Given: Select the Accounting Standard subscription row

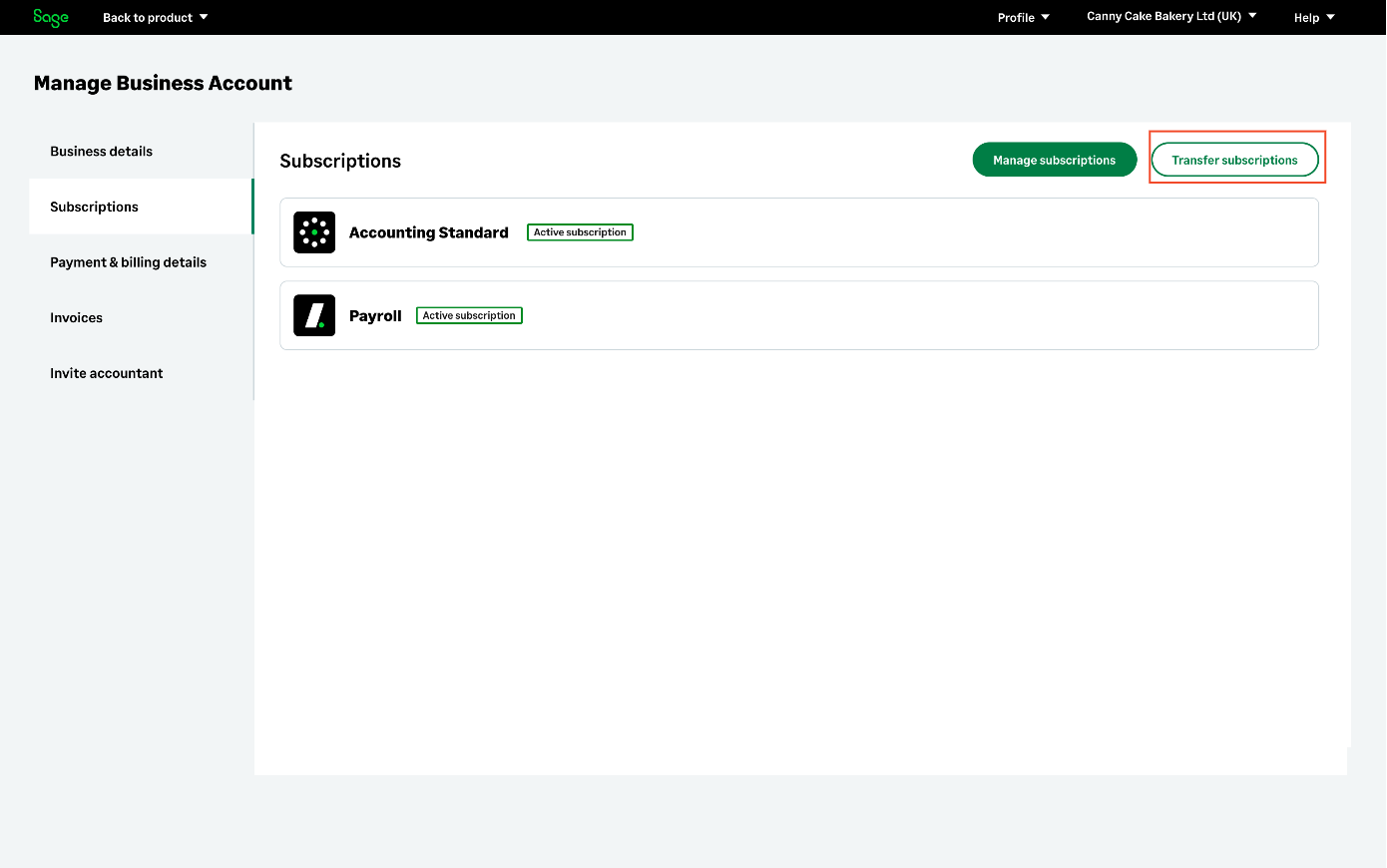Looking at the screenshot, I should 898,232.
